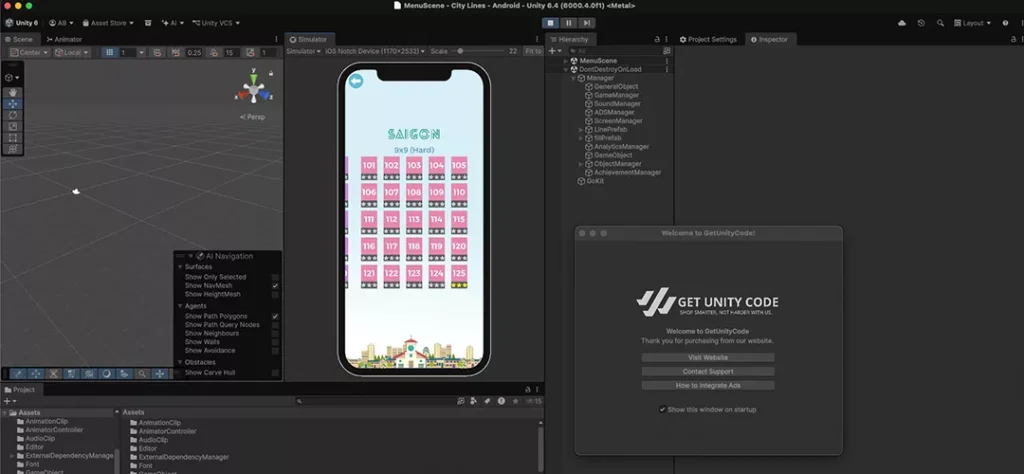
Task: Disable Show Path Polygons checkbox
Action: pos(275,317)
